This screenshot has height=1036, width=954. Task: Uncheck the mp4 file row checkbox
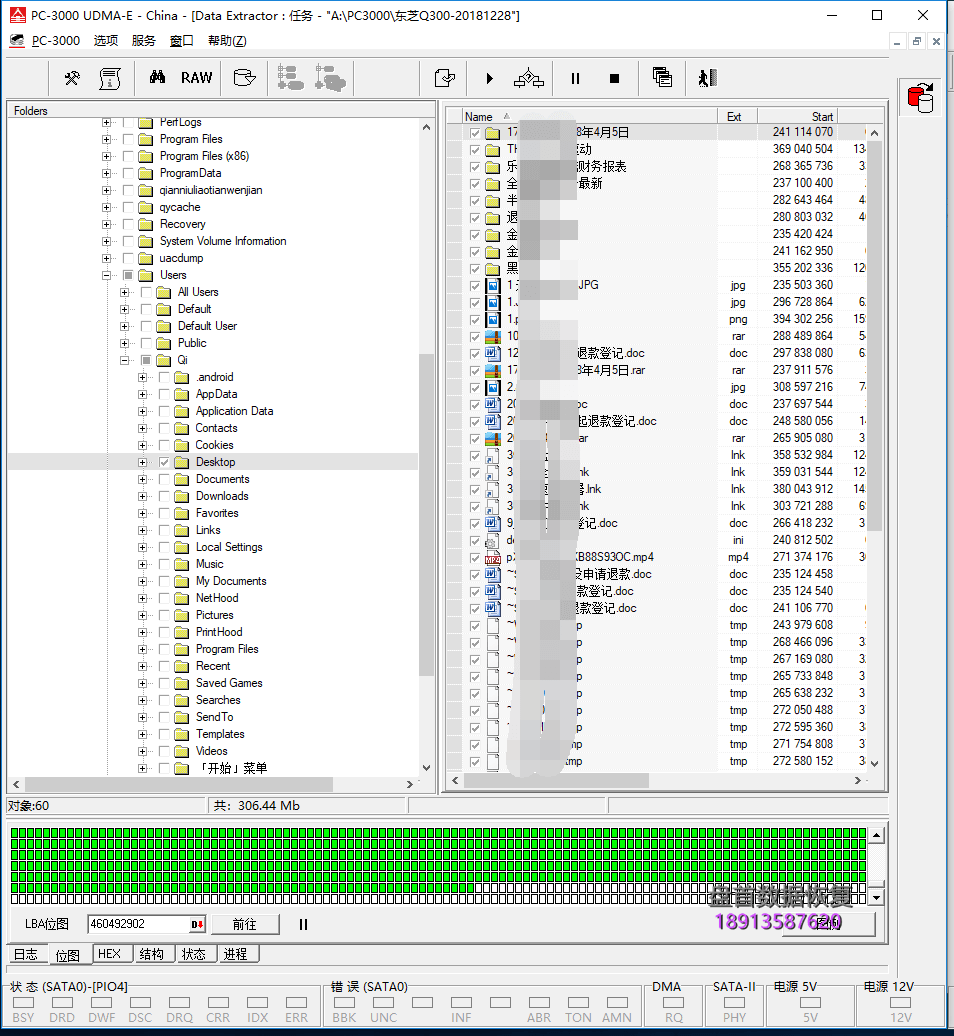474,558
